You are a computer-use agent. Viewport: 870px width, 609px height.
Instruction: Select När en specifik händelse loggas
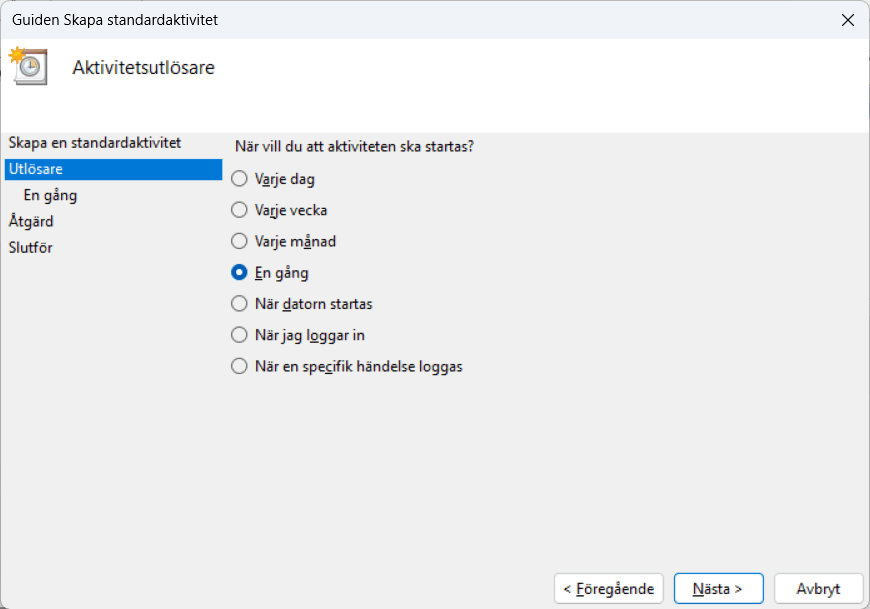click(x=239, y=366)
